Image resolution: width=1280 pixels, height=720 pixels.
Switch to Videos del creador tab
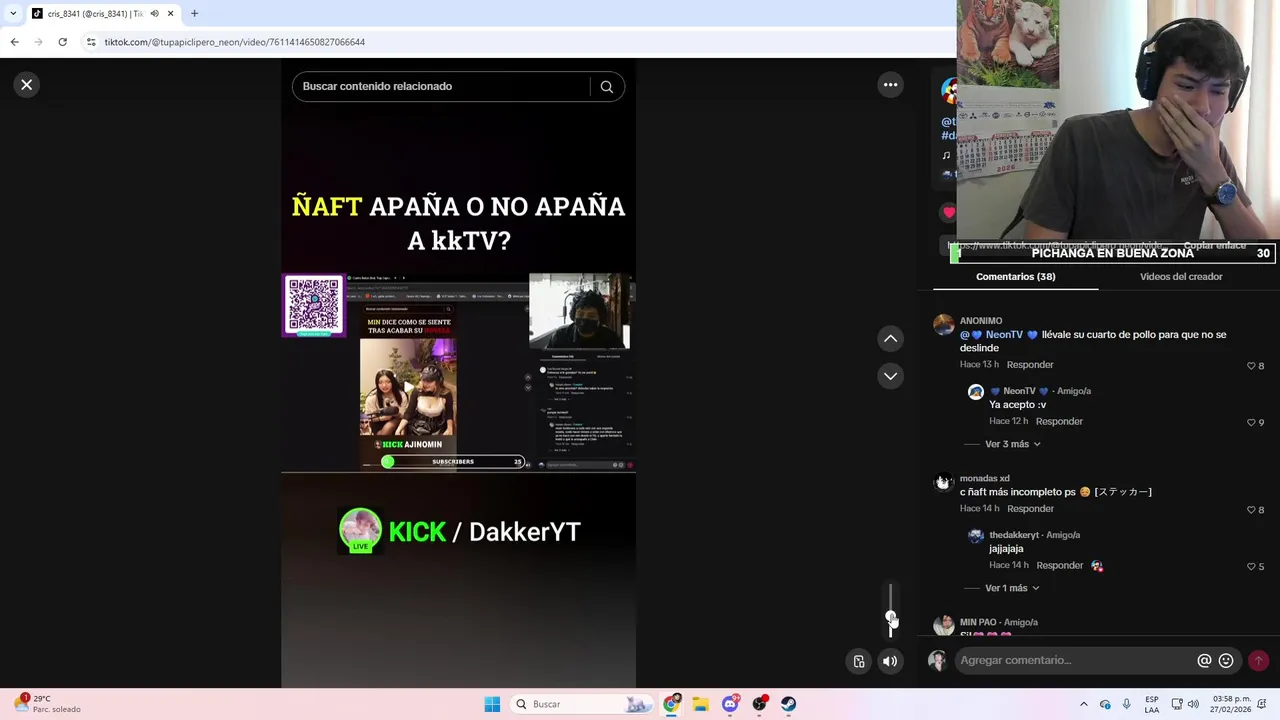(x=1181, y=277)
